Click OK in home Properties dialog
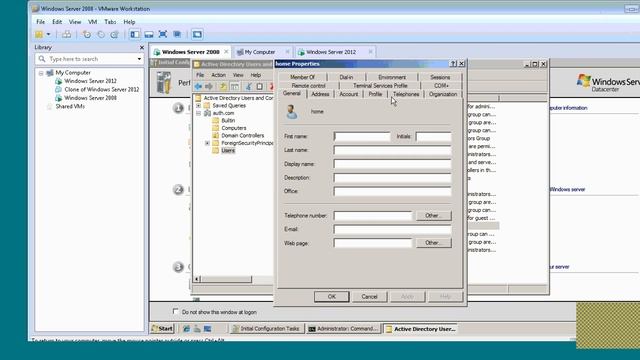Viewport: 640px width, 360px height. 331,297
